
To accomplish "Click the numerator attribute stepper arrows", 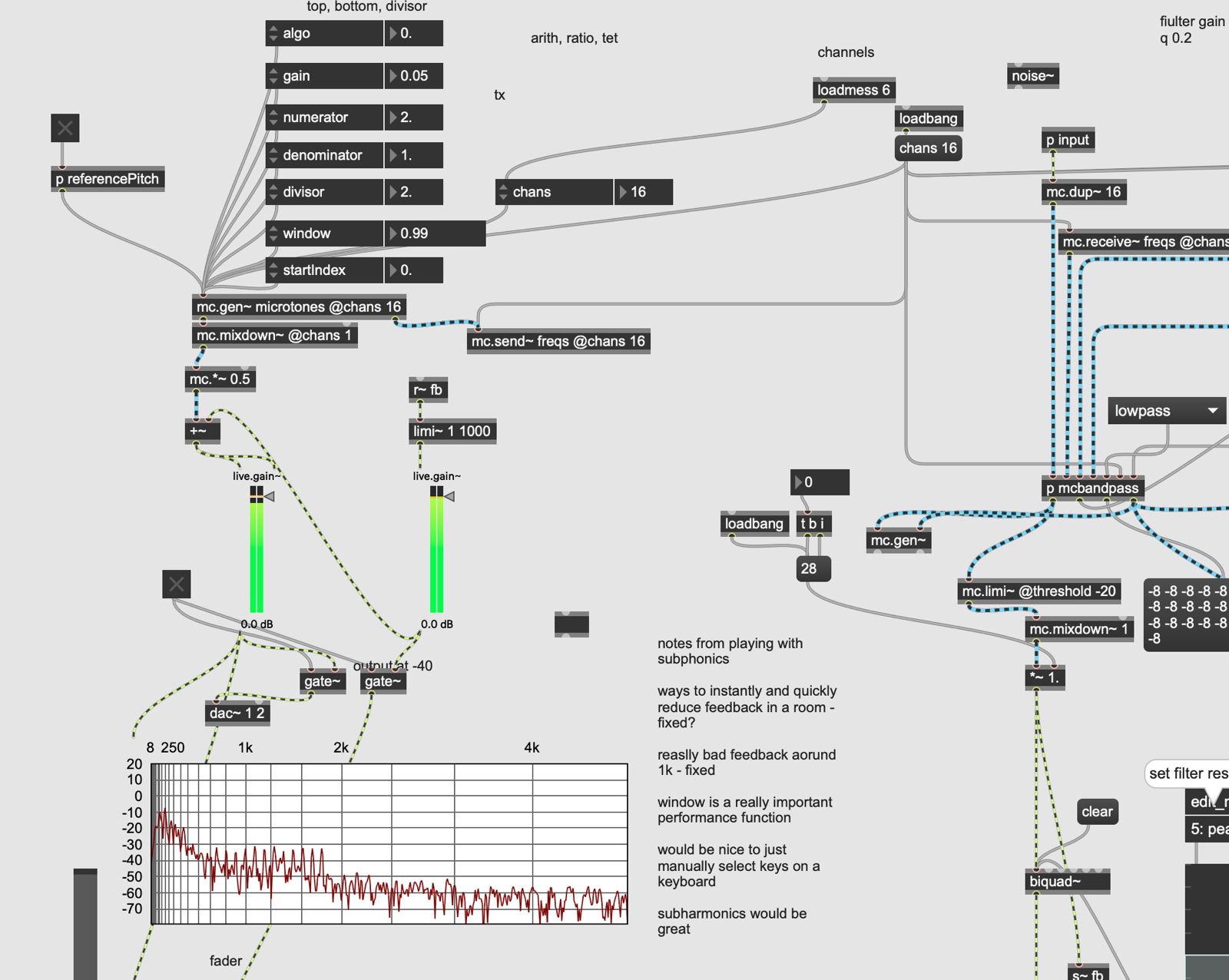I will pos(273,118).
